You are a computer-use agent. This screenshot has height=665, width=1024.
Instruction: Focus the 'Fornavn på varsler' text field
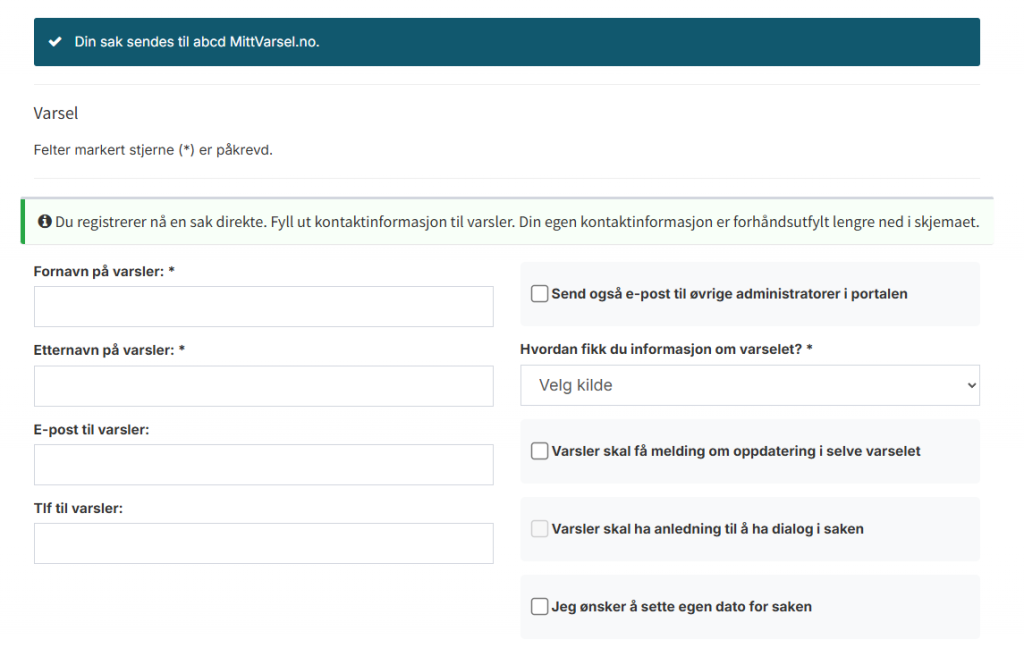[x=263, y=306]
